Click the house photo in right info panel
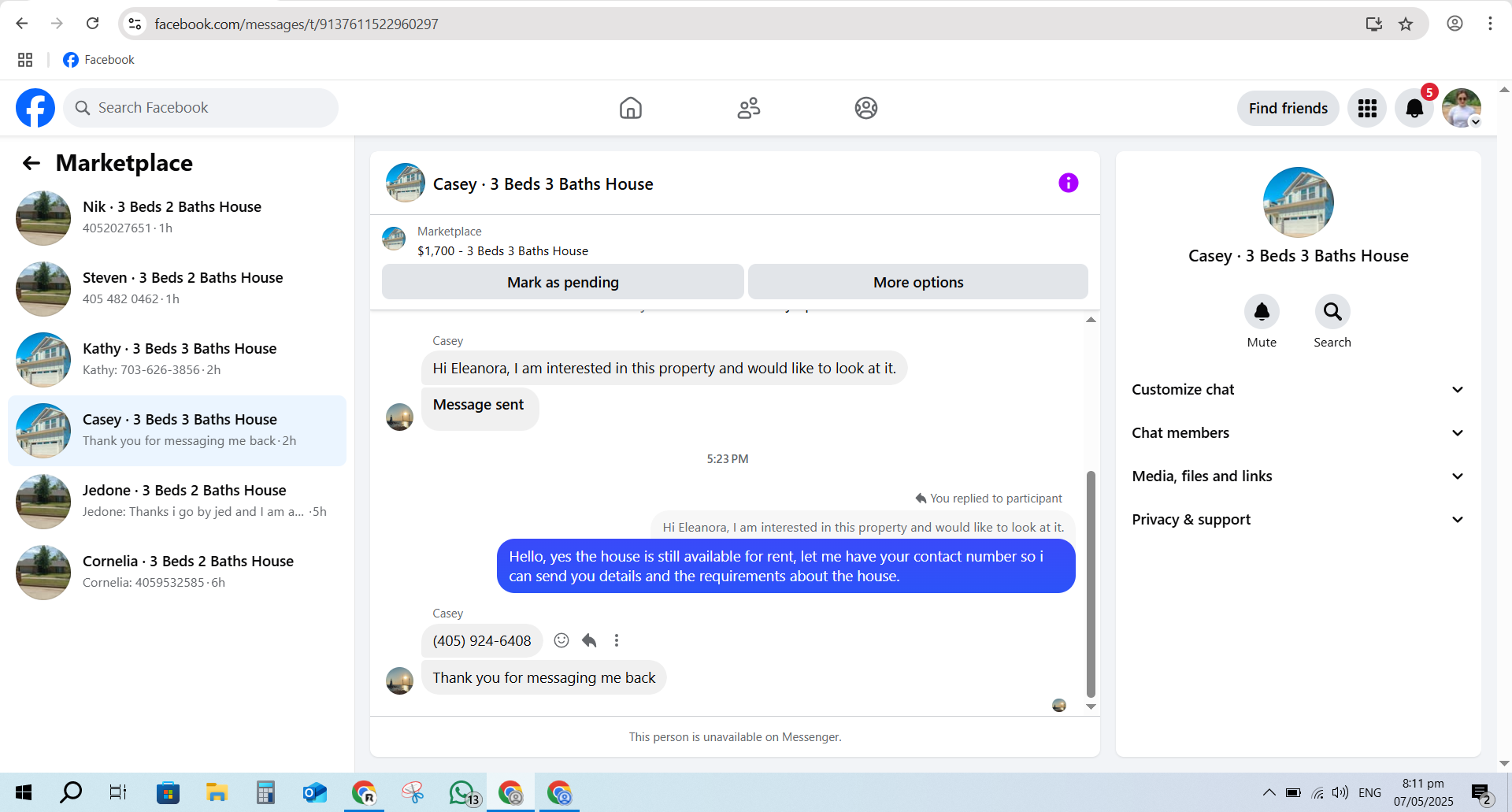 click(1298, 202)
